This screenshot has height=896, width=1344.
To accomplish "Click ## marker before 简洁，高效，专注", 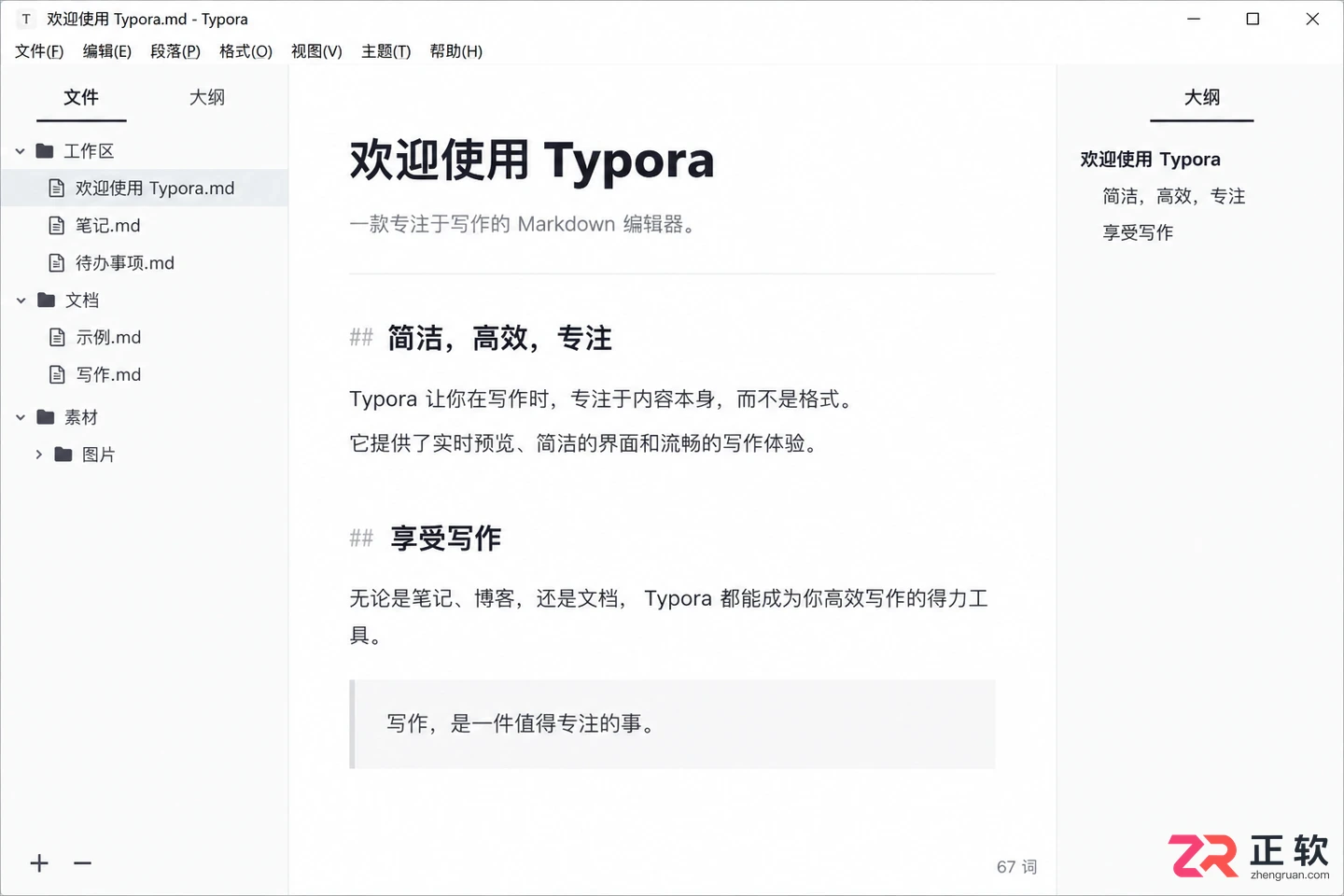I will (x=361, y=338).
